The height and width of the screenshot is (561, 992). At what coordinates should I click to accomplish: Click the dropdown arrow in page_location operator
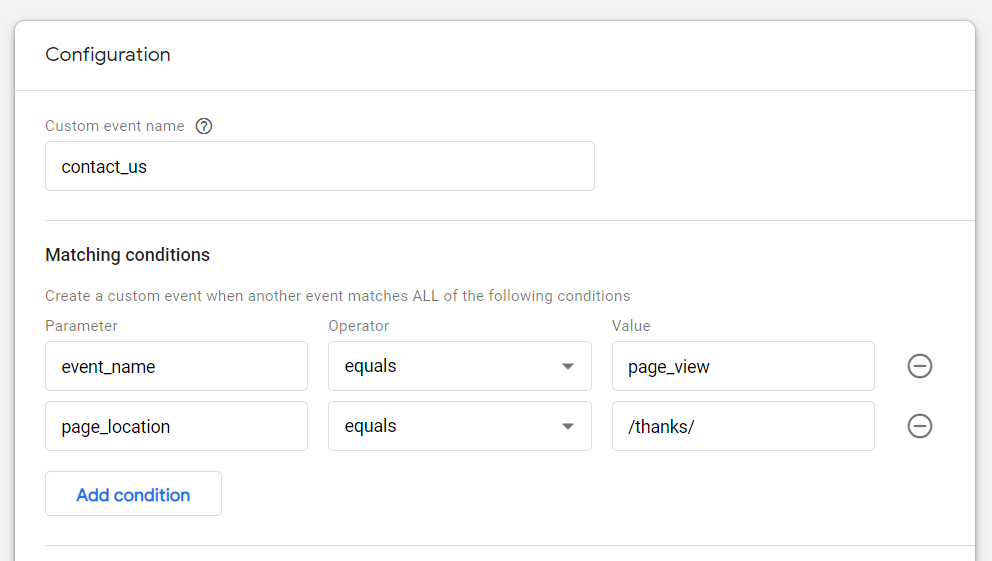[568, 426]
